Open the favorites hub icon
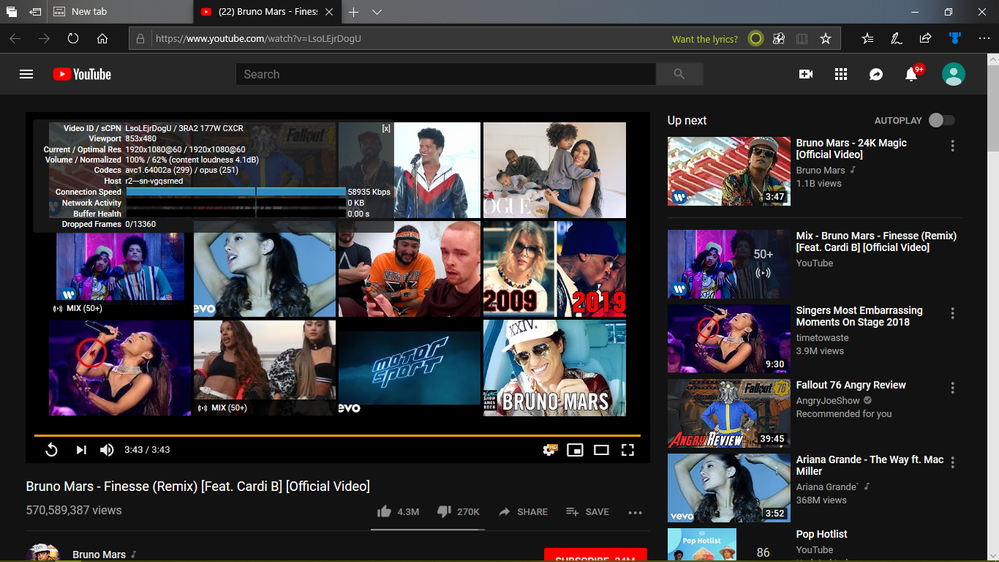The height and width of the screenshot is (562, 999). point(867,39)
